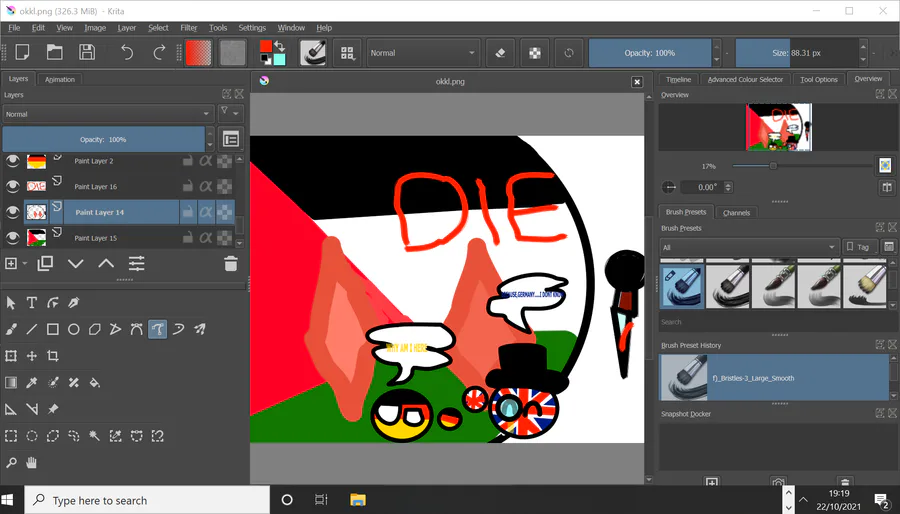Select the Colour Picker eyedropper tool
This screenshot has height=514, width=900.
32,382
